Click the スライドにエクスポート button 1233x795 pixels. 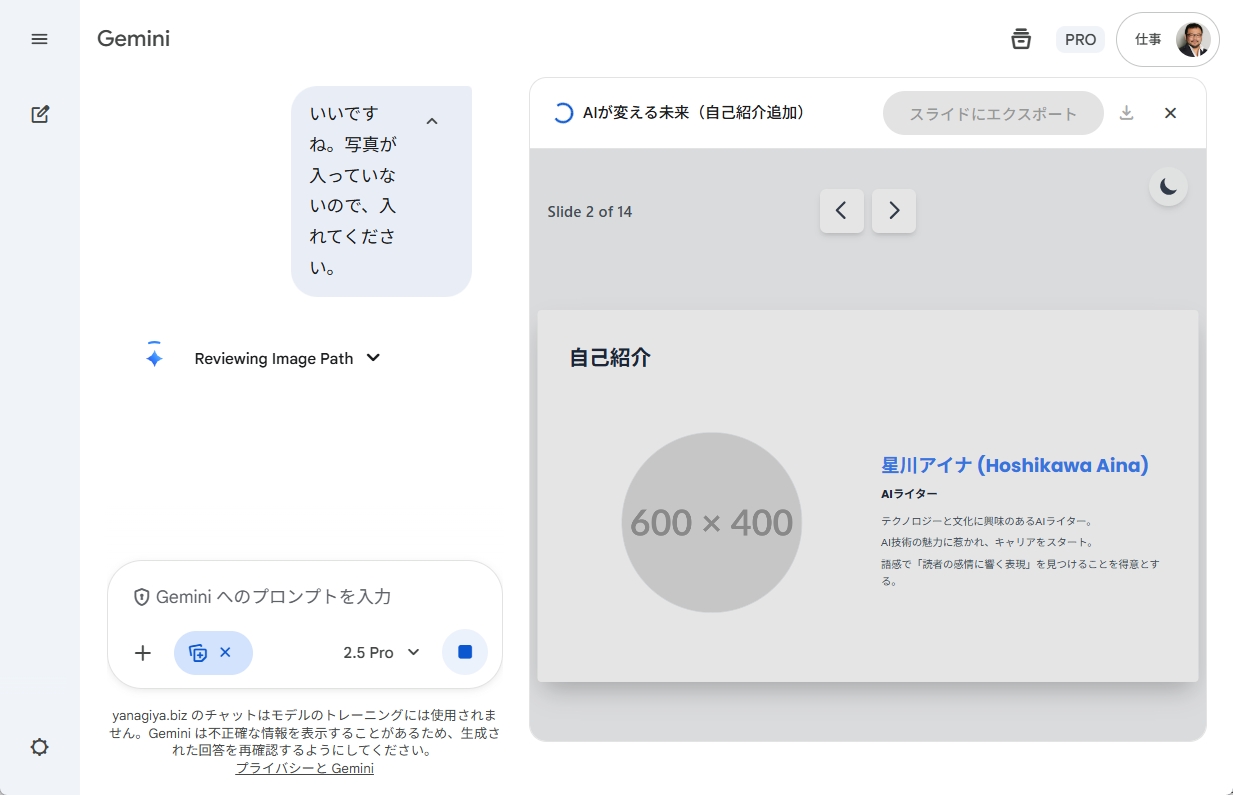(993, 113)
